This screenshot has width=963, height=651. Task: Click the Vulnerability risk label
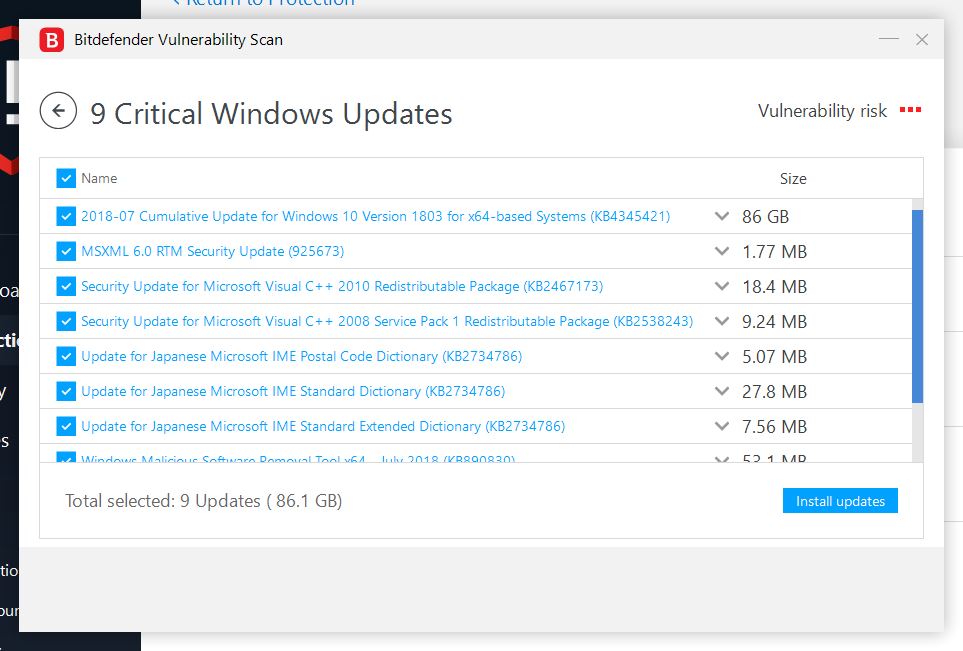point(822,111)
